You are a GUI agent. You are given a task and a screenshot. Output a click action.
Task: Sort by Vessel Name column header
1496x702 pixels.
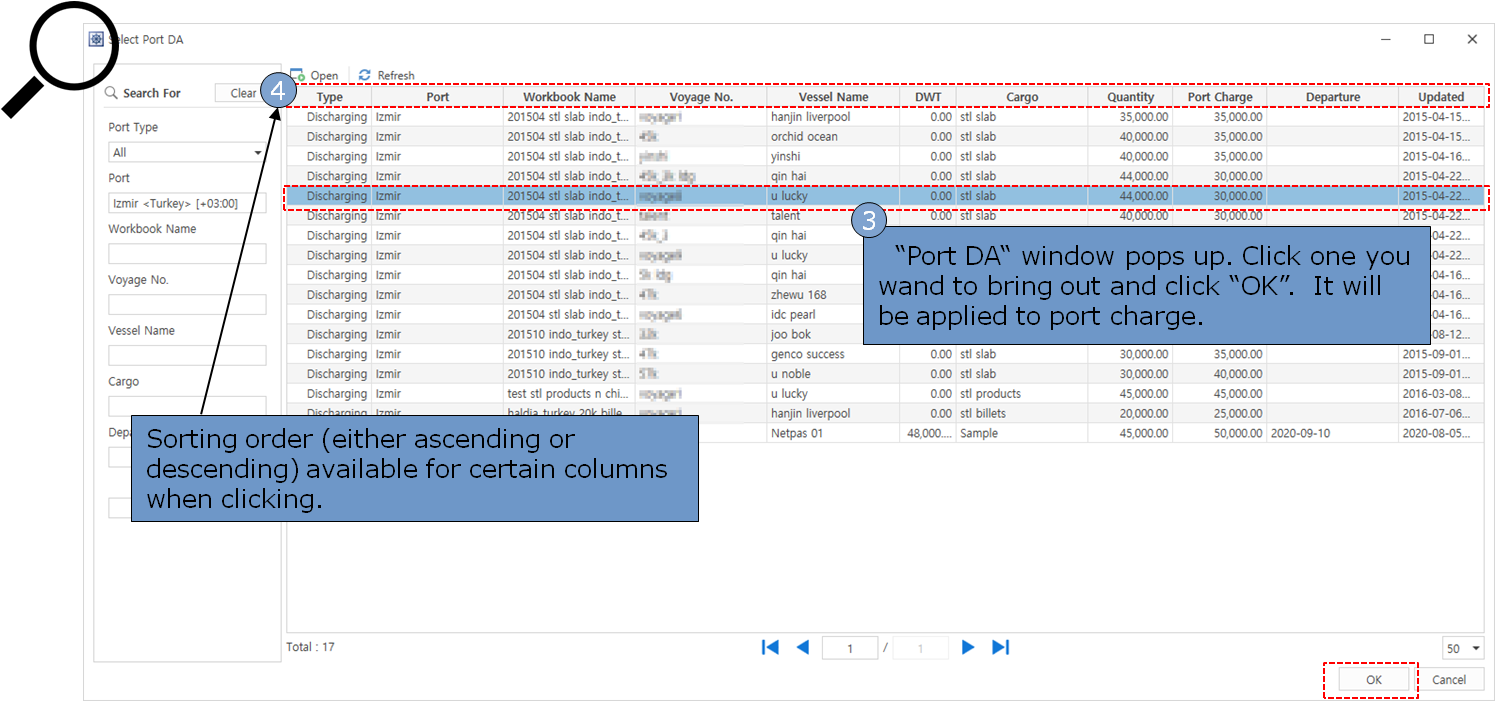(833, 97)
